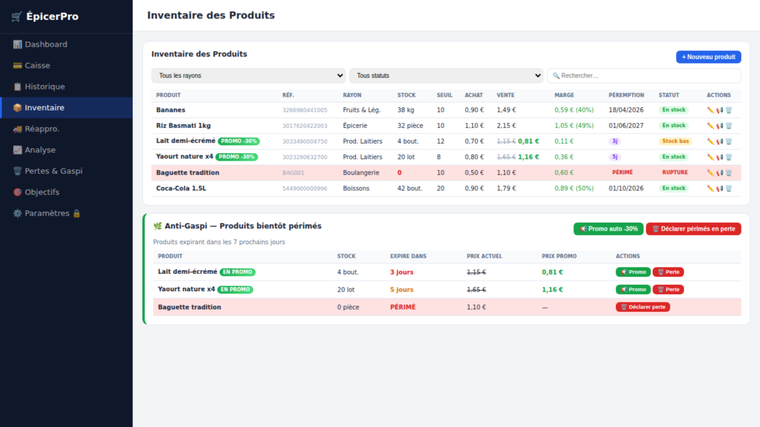
Task: Mark Yaourt nature x4 as Perte
Action: click(668, 289)
